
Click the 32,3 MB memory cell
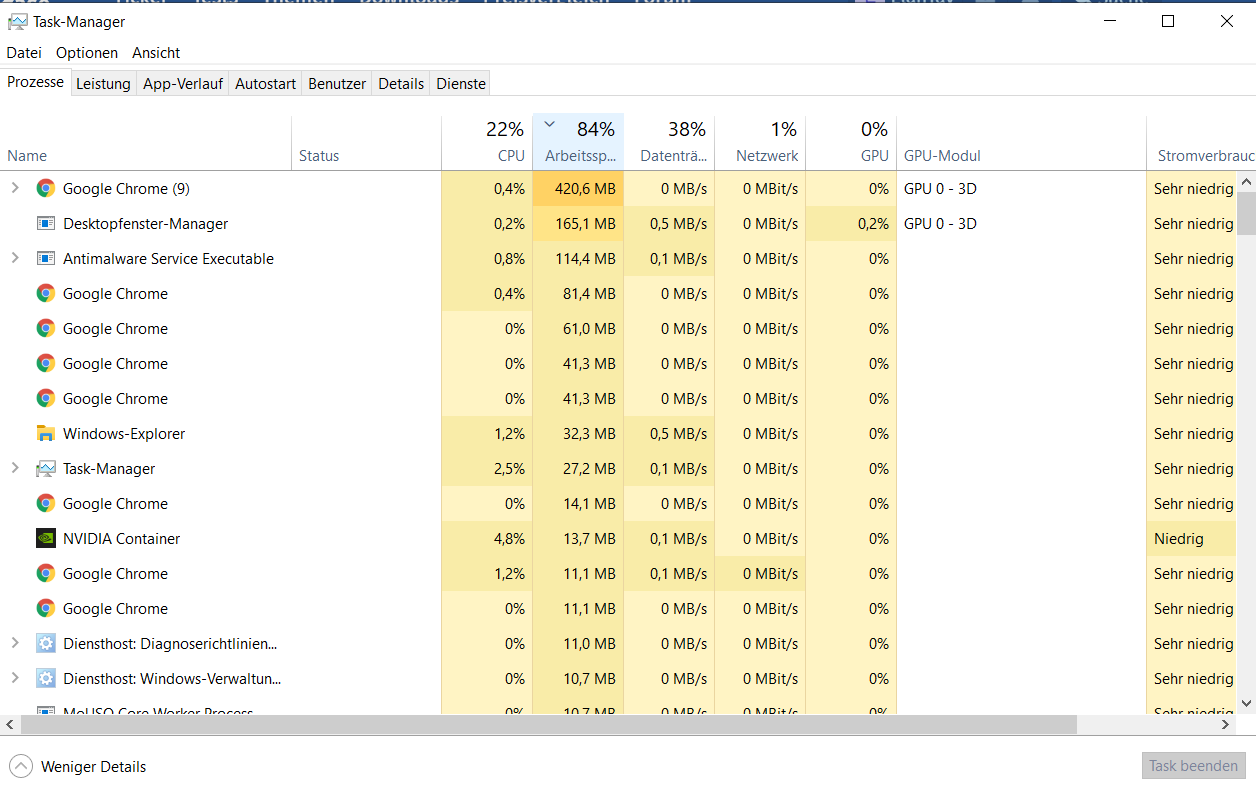(x=578, y=433)
